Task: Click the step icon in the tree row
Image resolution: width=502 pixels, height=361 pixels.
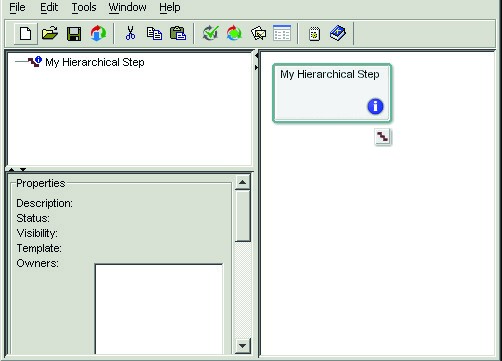Action: click(35, 61)
